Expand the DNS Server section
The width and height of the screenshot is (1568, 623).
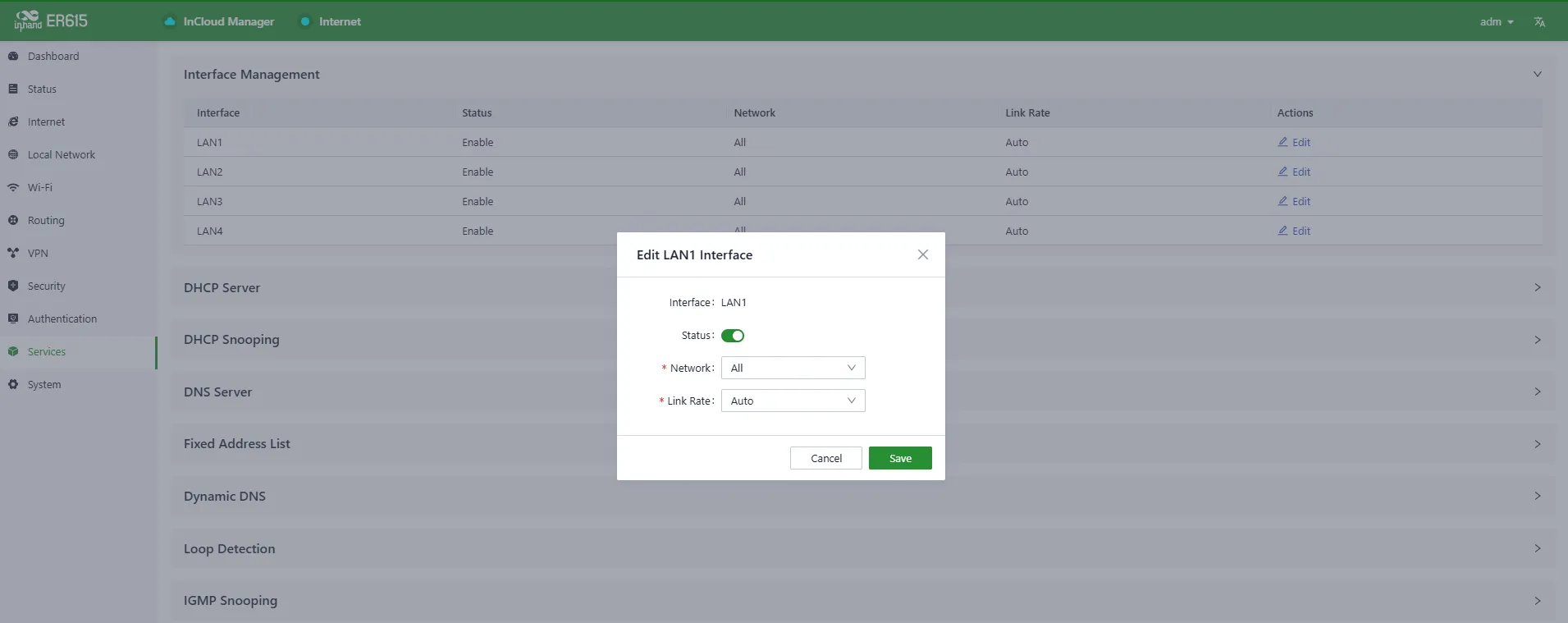coord(1537,392)
